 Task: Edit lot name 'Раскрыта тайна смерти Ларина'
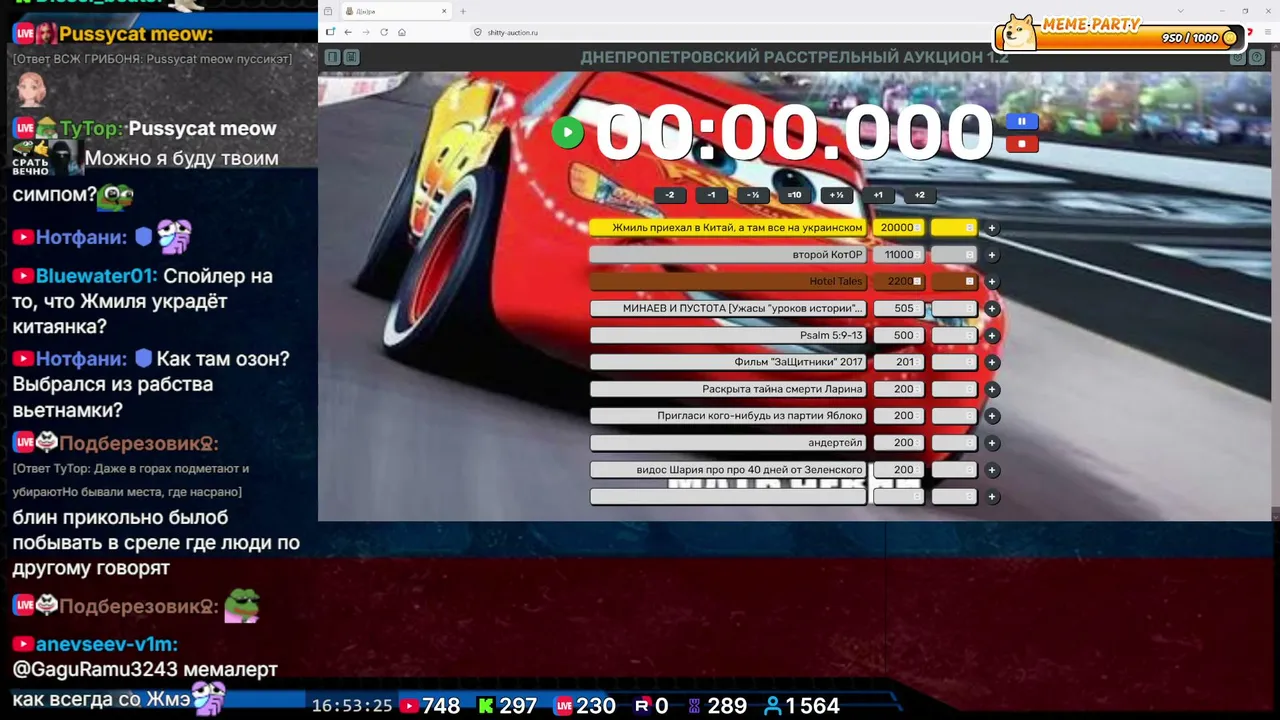pos(728,389)
